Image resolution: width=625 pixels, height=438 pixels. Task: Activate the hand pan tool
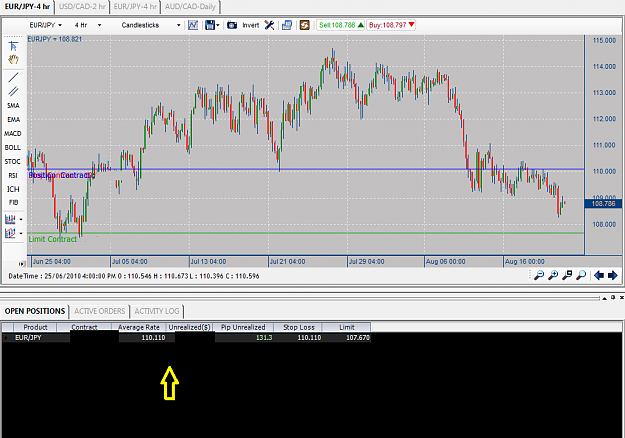pyautogui.click(x=13, y=60)
